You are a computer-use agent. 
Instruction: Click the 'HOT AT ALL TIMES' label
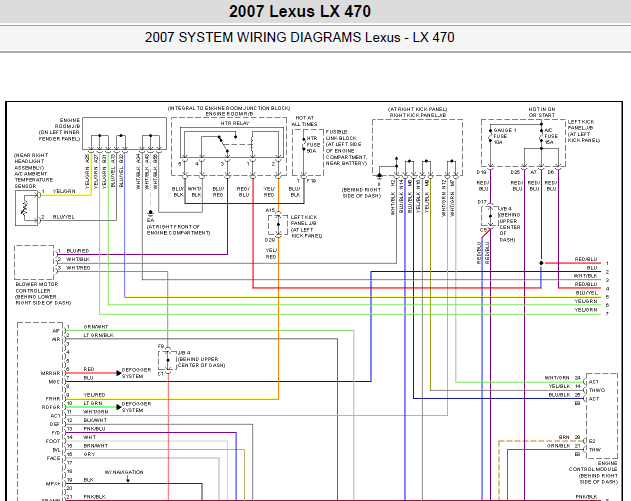tap(304, 121)
